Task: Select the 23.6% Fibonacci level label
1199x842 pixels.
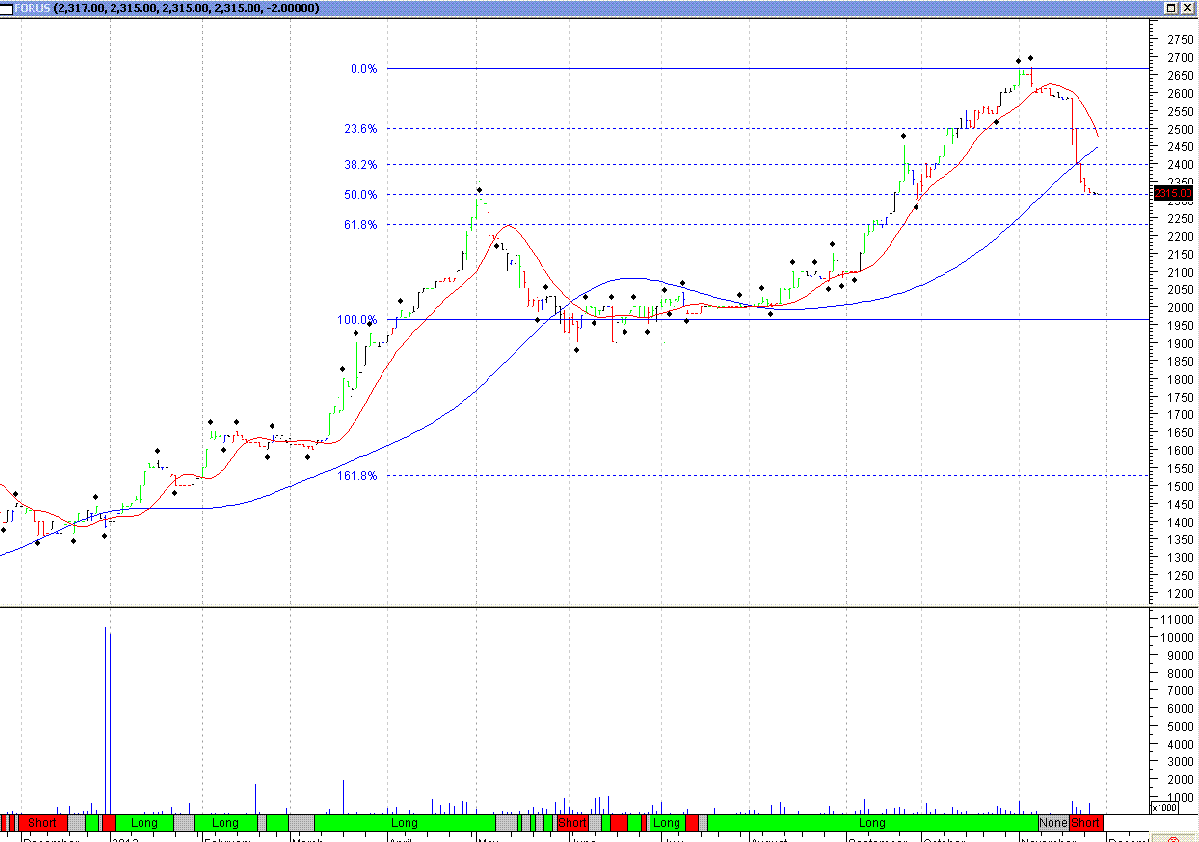Action: click(x=360, y=129)
